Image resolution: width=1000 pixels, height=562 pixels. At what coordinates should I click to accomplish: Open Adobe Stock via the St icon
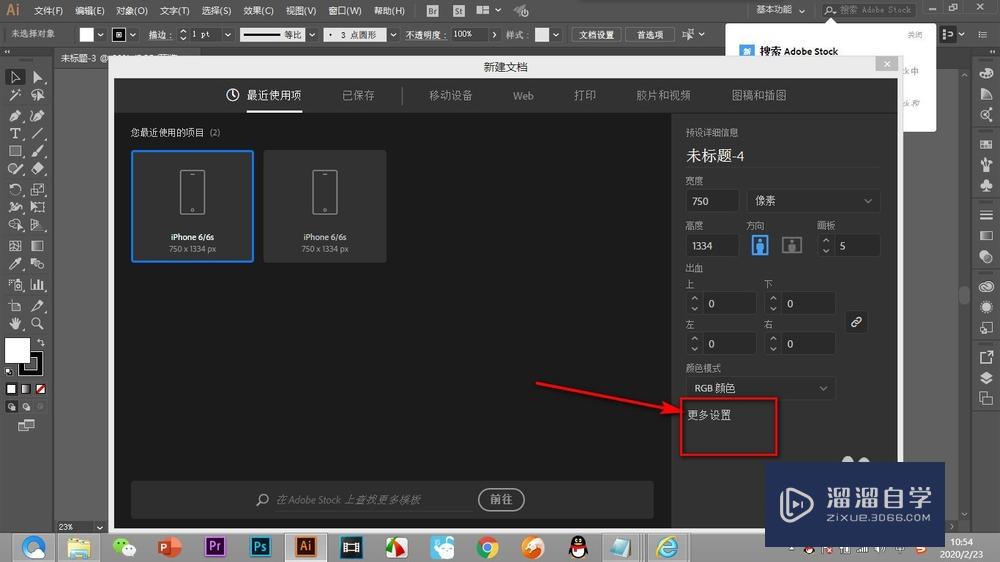459,11
